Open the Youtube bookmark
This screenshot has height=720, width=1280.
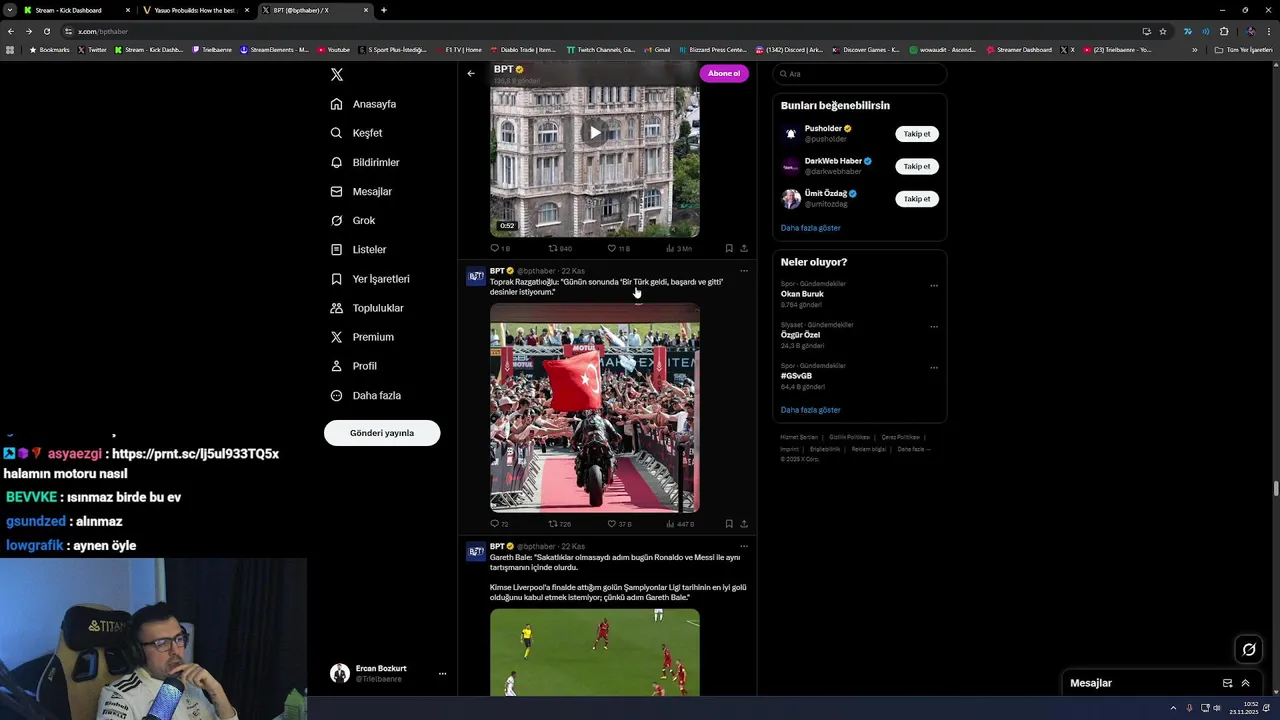click(334, 50)
